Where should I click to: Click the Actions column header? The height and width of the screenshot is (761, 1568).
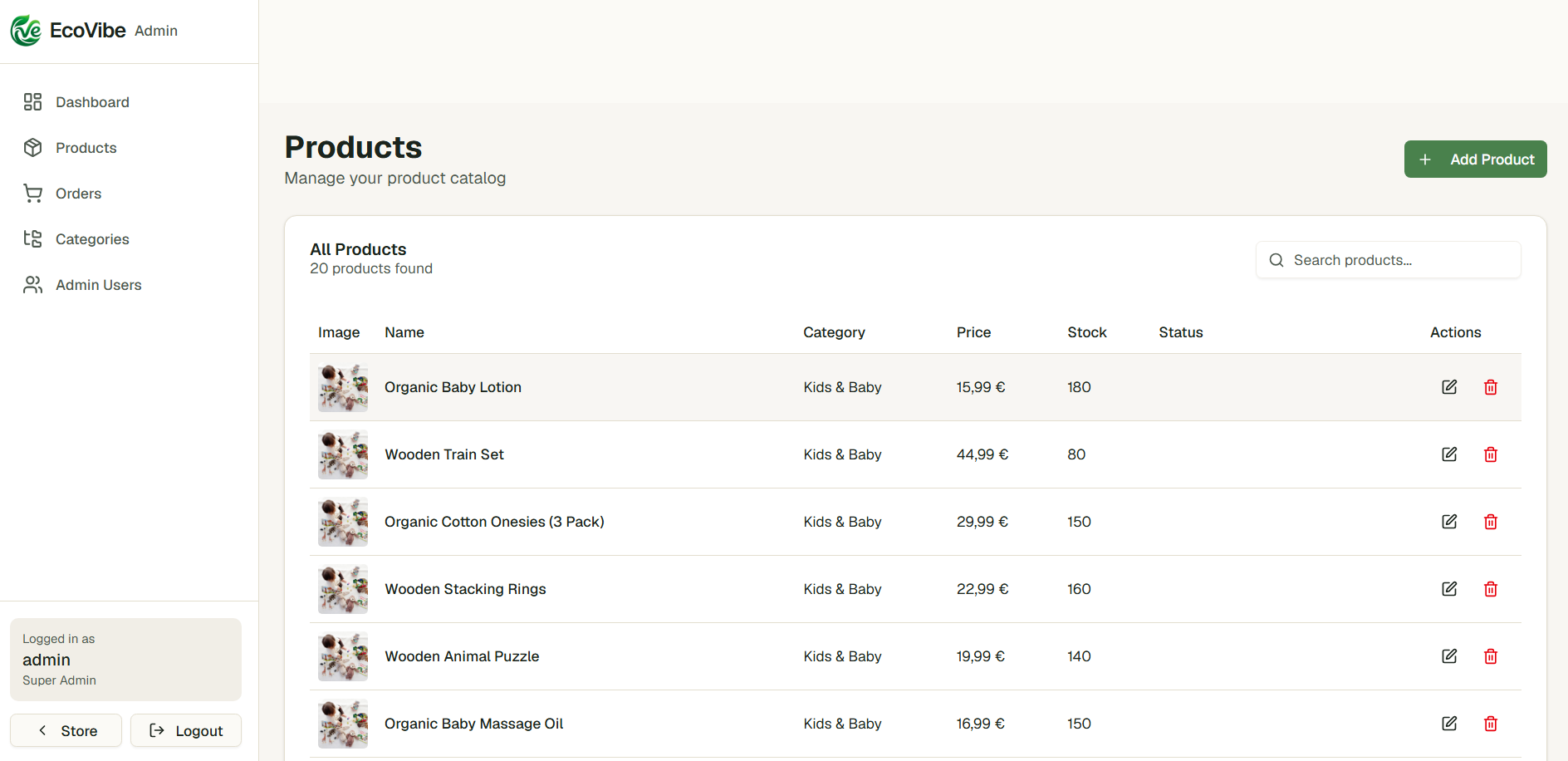1455,332
